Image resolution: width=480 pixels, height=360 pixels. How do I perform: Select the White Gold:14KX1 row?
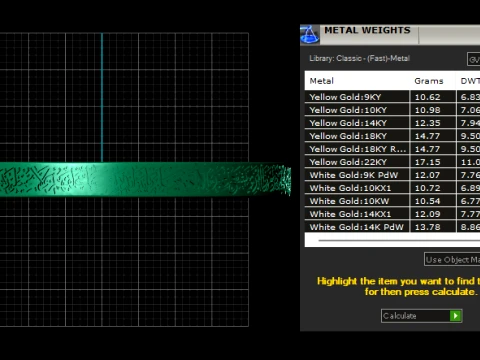pyautogui.click(x=392, y=214)
